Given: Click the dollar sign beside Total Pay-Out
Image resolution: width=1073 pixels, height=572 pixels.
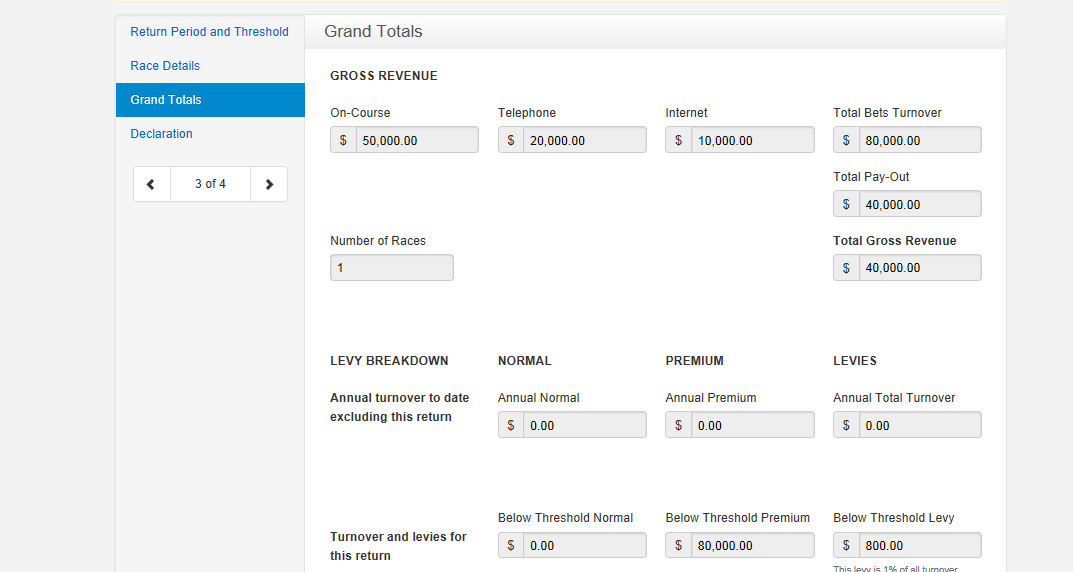Looking at the screenshot, I should (x=846, y=204).
